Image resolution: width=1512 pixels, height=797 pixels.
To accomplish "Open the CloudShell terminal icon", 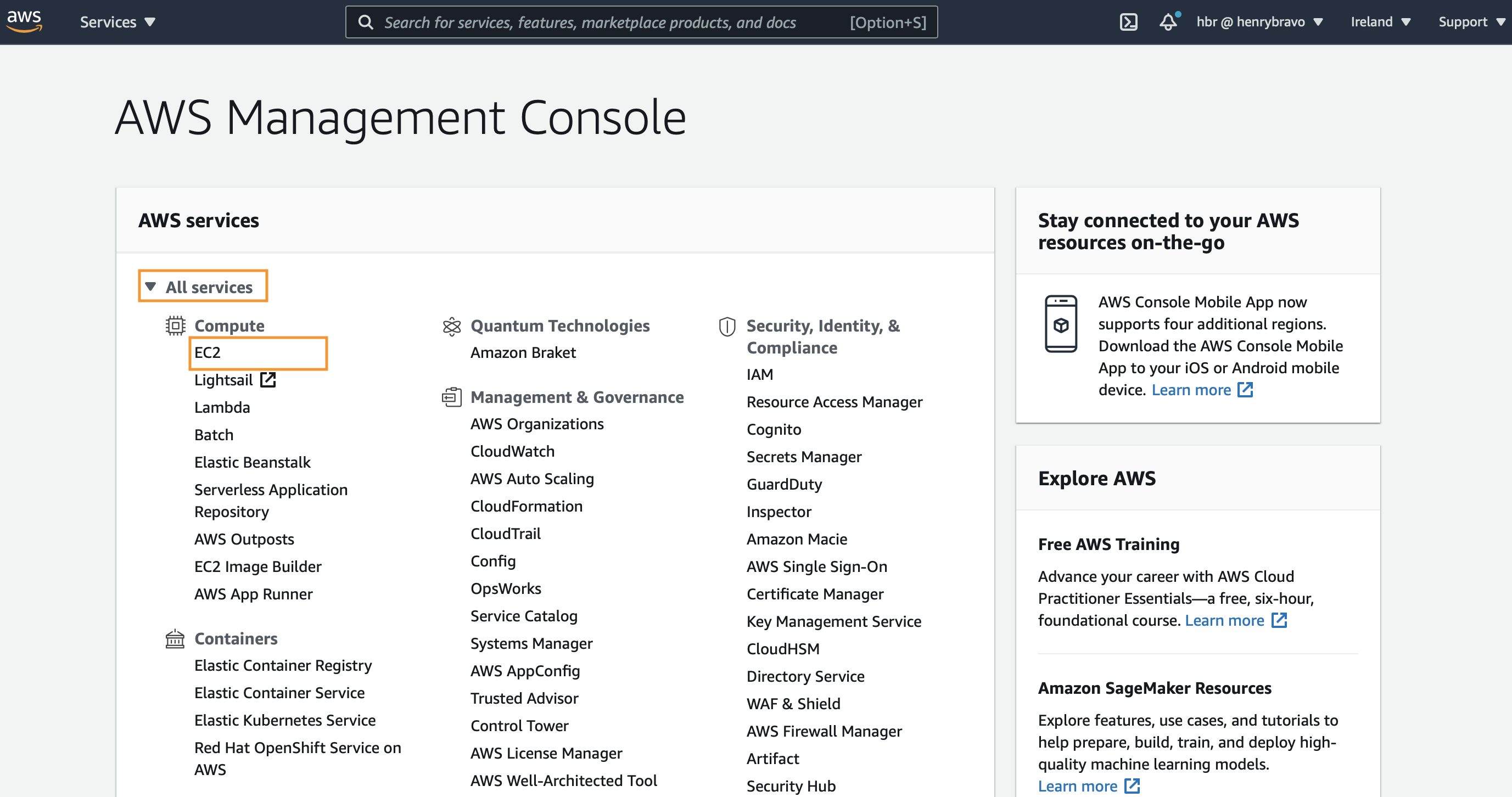I will click(1128, 23).
